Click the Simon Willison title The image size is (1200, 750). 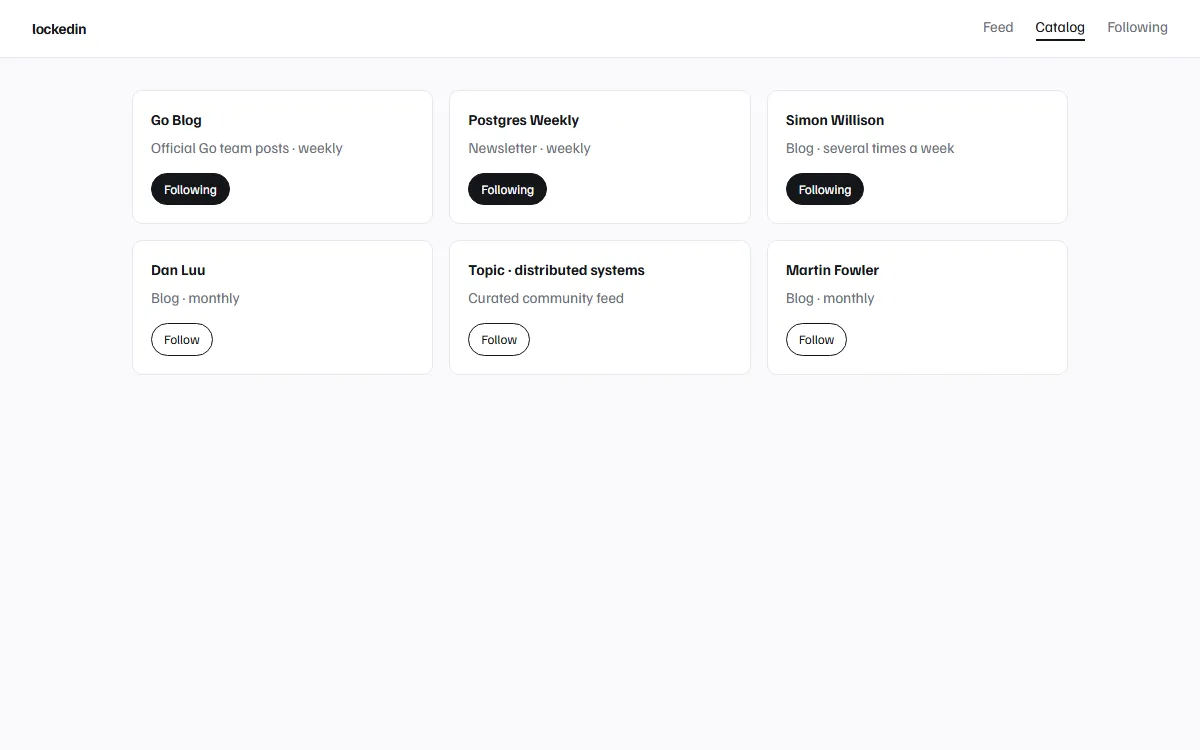click(x=835, y=120)
